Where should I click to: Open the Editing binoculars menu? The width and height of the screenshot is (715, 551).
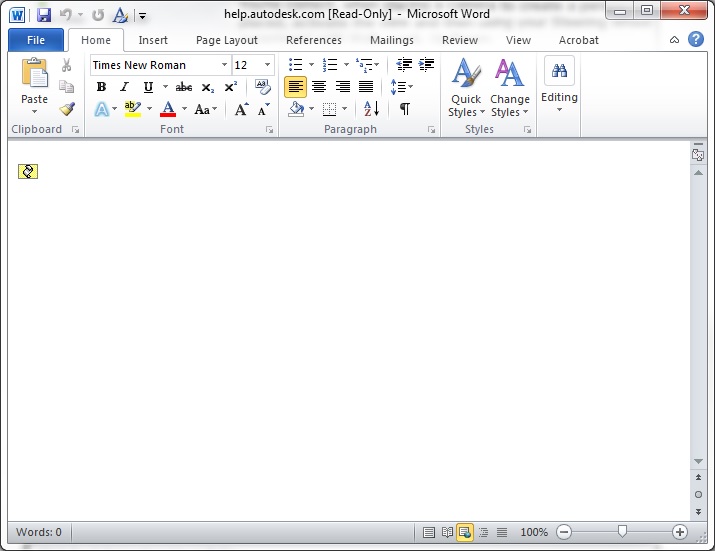560,84
